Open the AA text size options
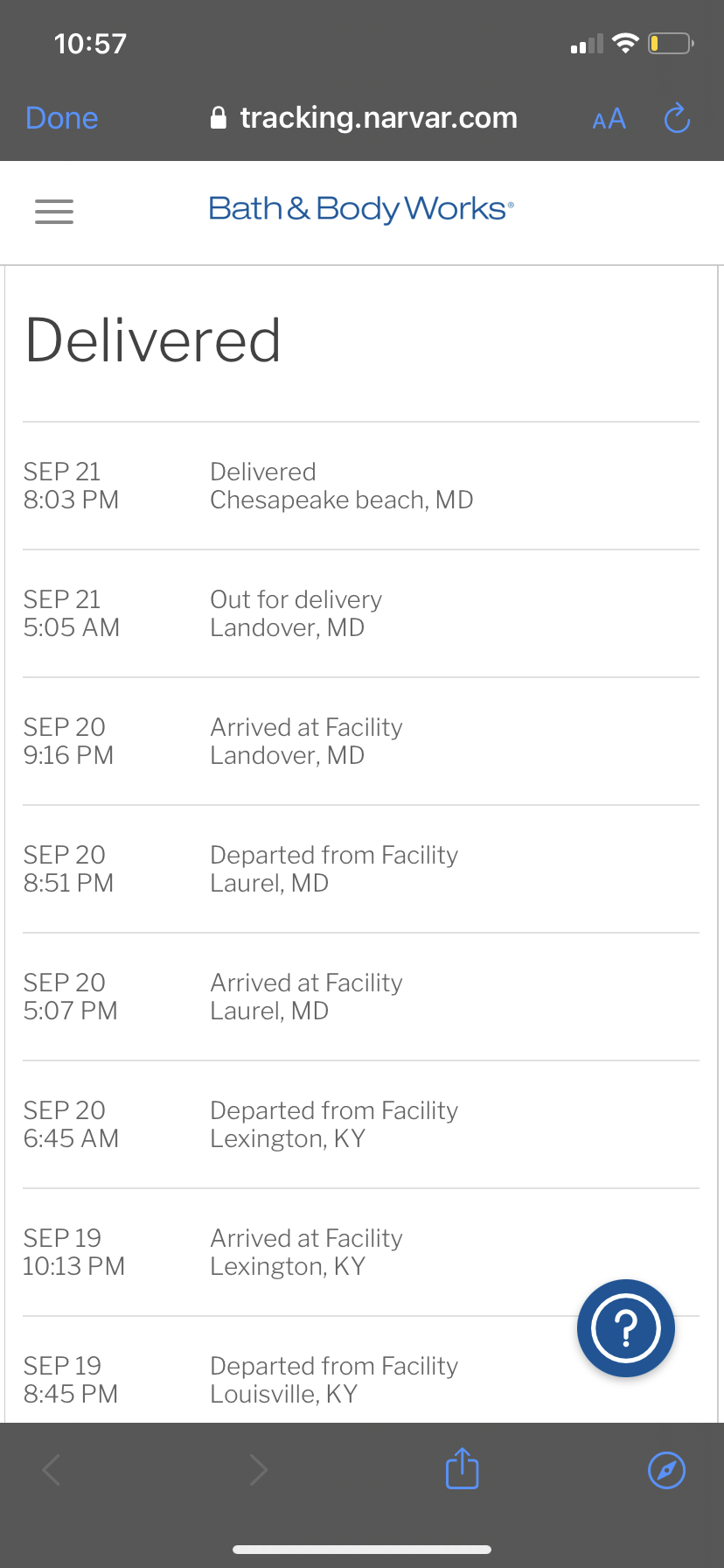 click(609, 119)
